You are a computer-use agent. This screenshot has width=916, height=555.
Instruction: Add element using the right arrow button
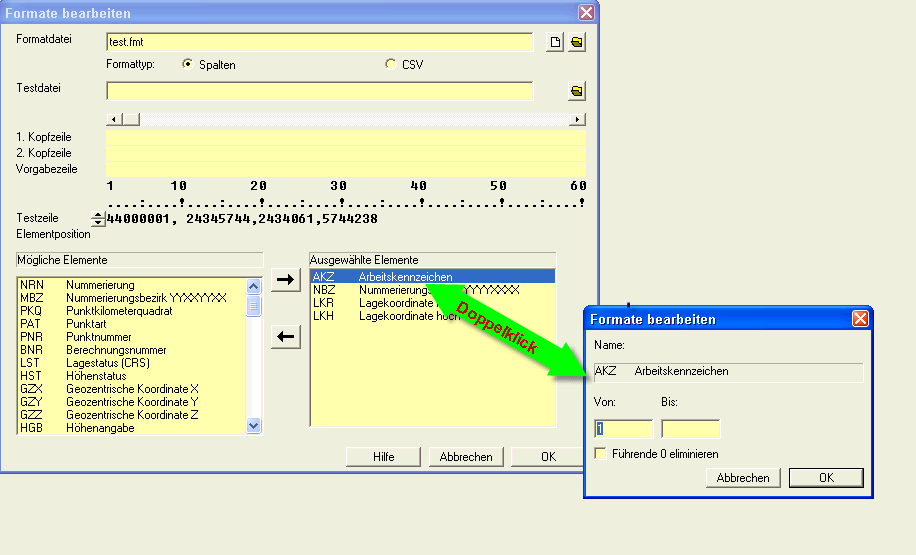286,280
